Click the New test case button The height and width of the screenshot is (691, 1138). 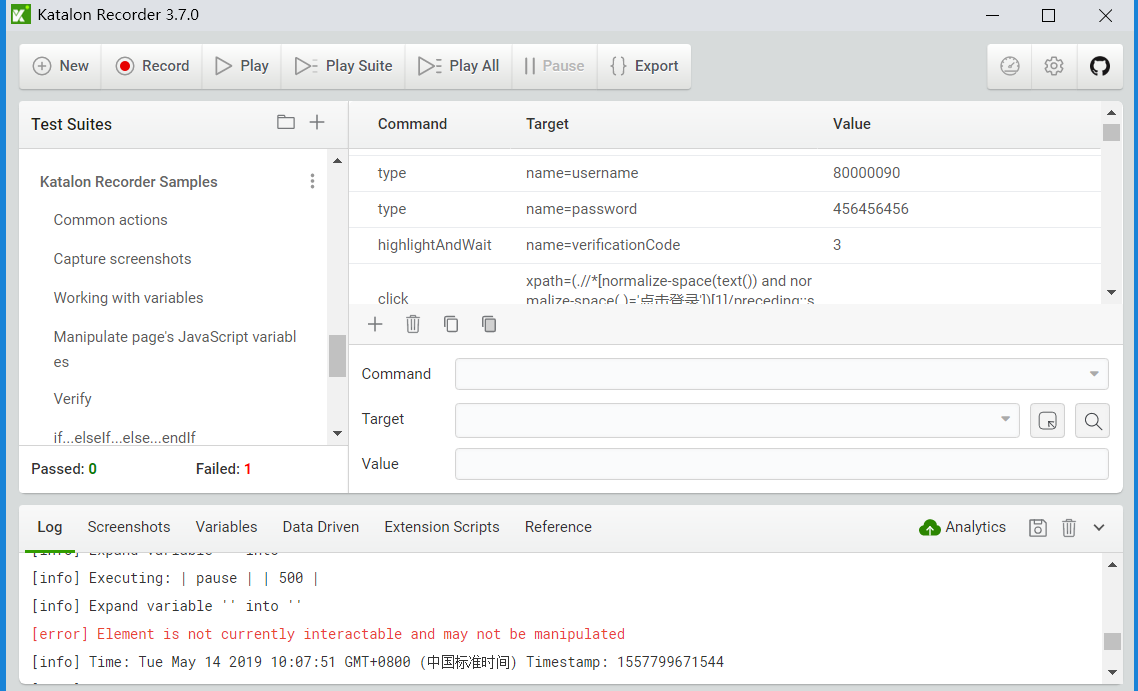[x=60, y=66]
